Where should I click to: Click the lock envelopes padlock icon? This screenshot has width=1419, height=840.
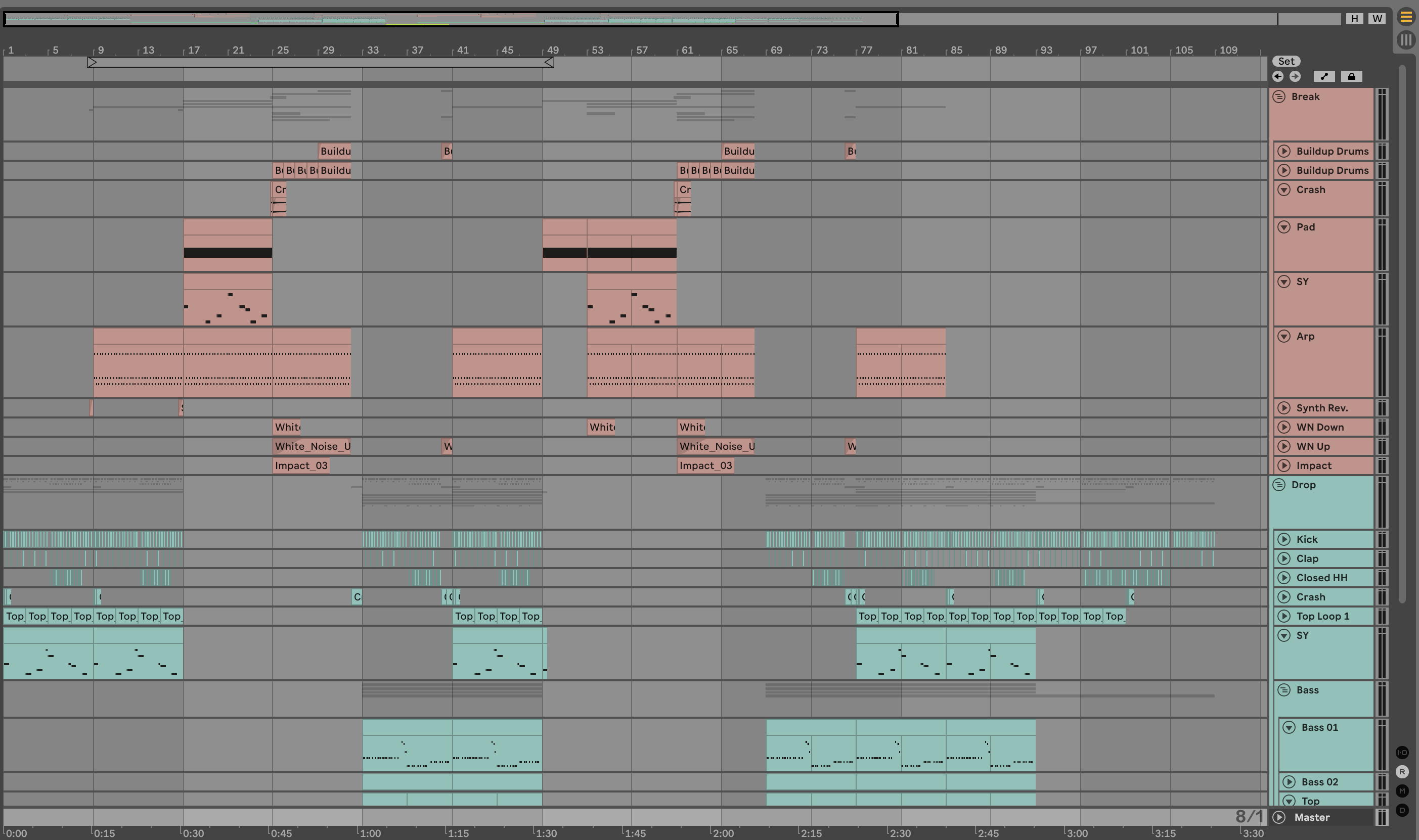1351,76
